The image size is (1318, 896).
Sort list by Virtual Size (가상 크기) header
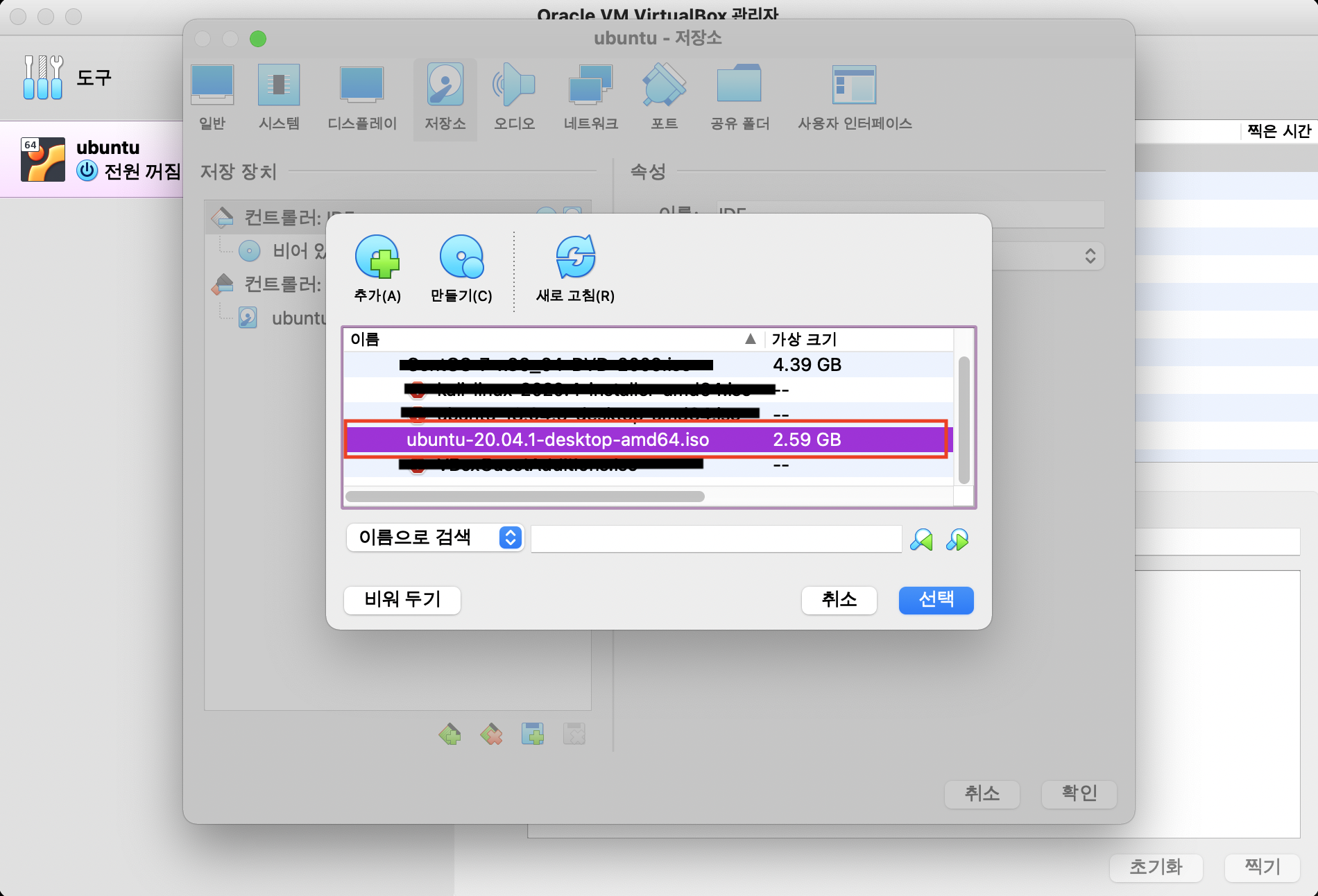(x=859, y=339)
